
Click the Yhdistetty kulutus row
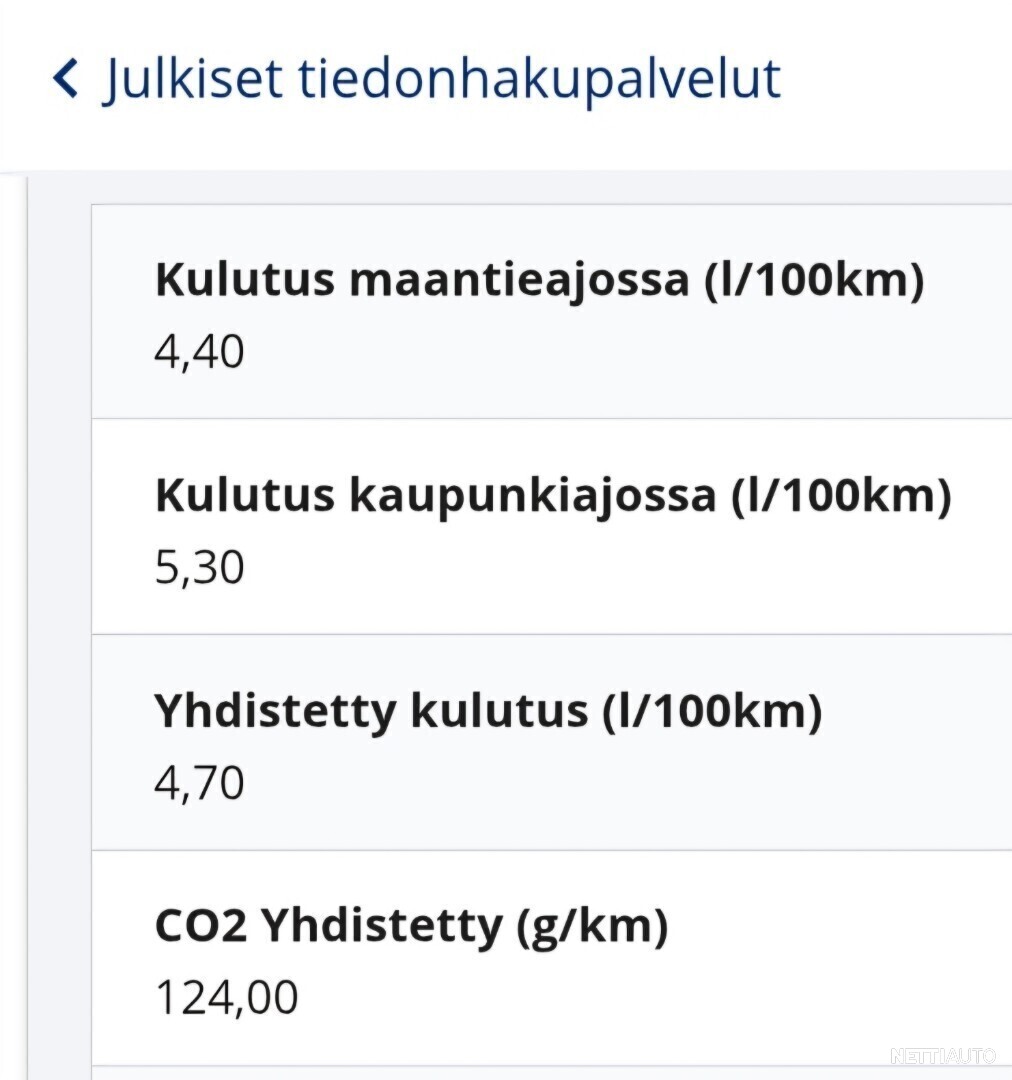pyautogui.click(x=552, y=742)
